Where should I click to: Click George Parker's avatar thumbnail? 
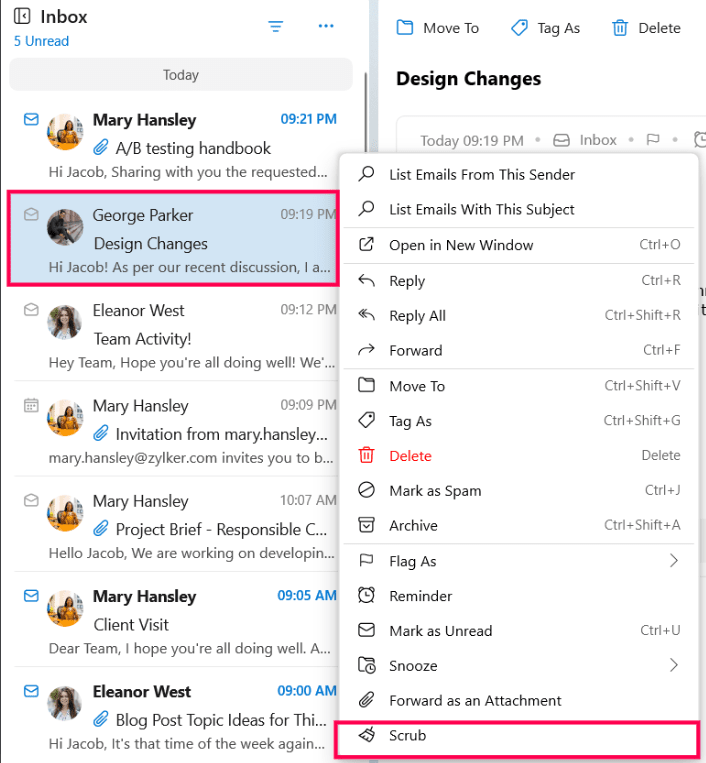[x=65, y=227]
